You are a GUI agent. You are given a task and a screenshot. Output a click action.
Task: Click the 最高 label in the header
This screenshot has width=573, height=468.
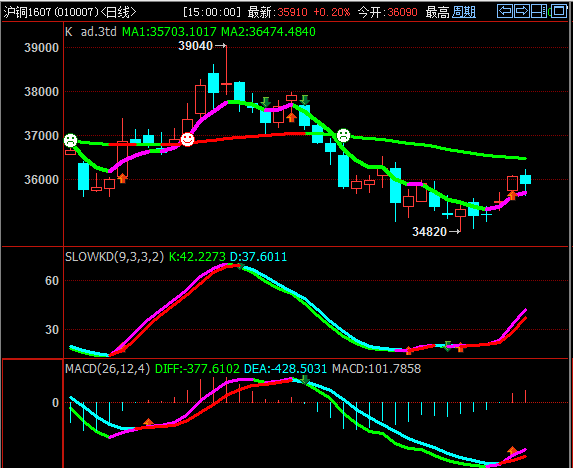pos(437,12)
